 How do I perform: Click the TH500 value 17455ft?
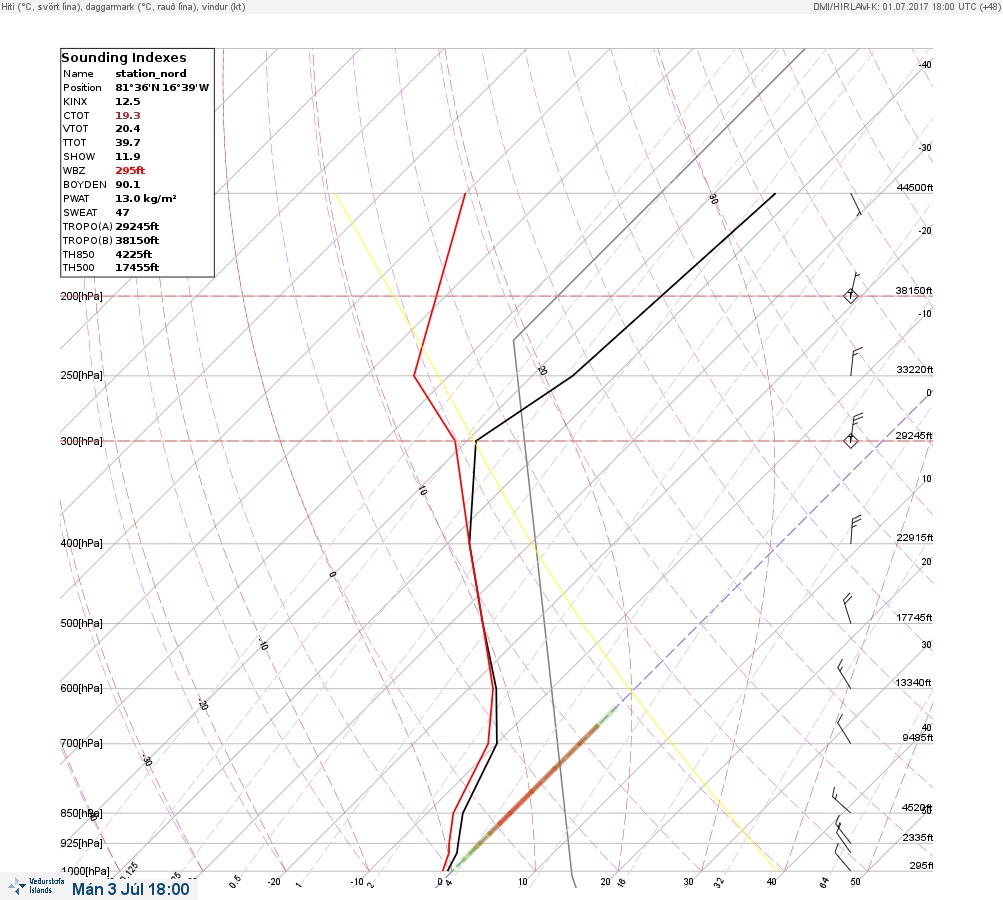(137, 268)
